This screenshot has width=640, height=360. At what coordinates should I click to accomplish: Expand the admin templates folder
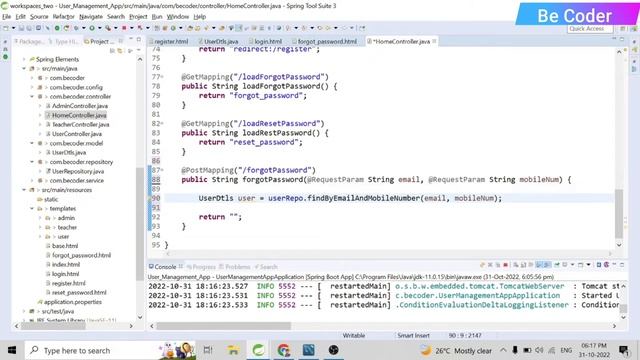[40, 218]
